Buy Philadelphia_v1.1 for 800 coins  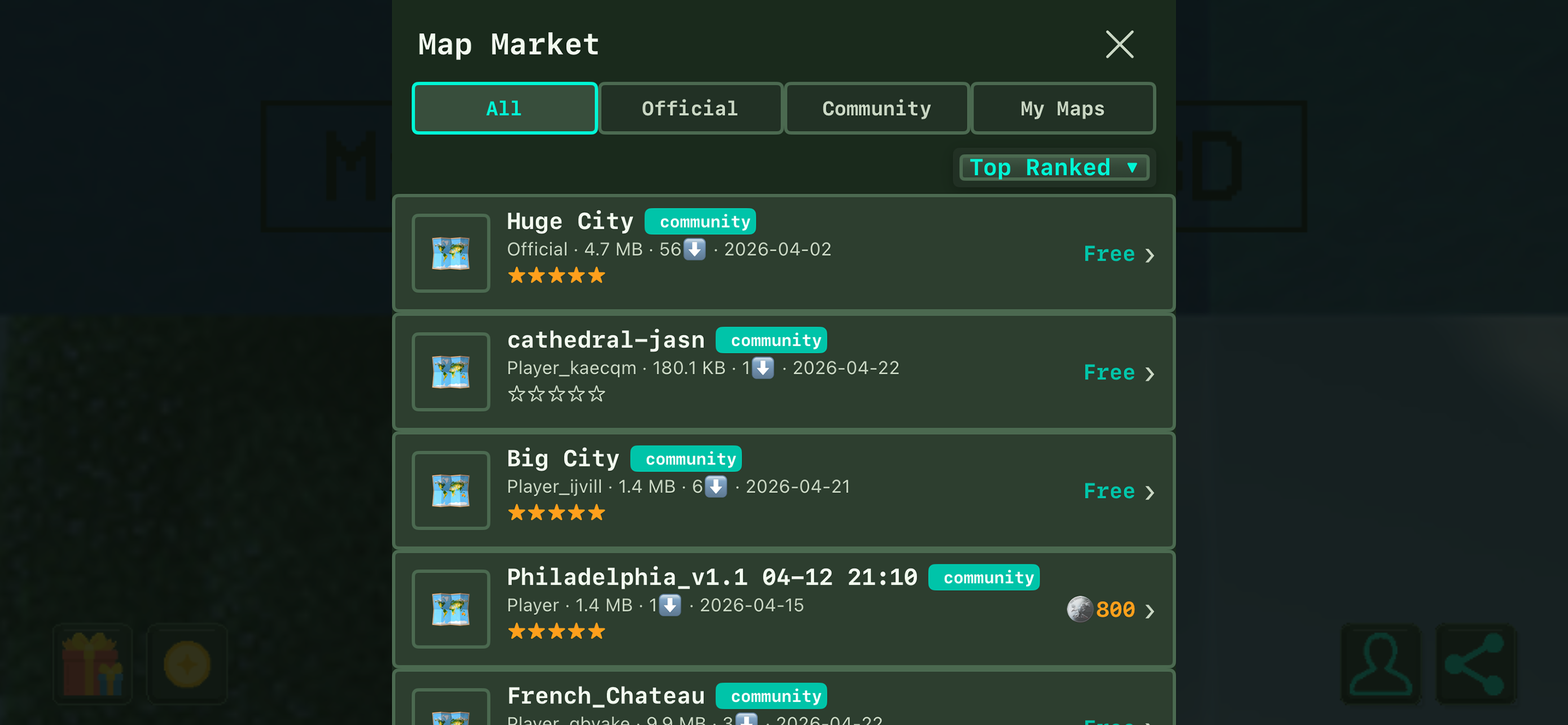click(x=1115, y=609)
